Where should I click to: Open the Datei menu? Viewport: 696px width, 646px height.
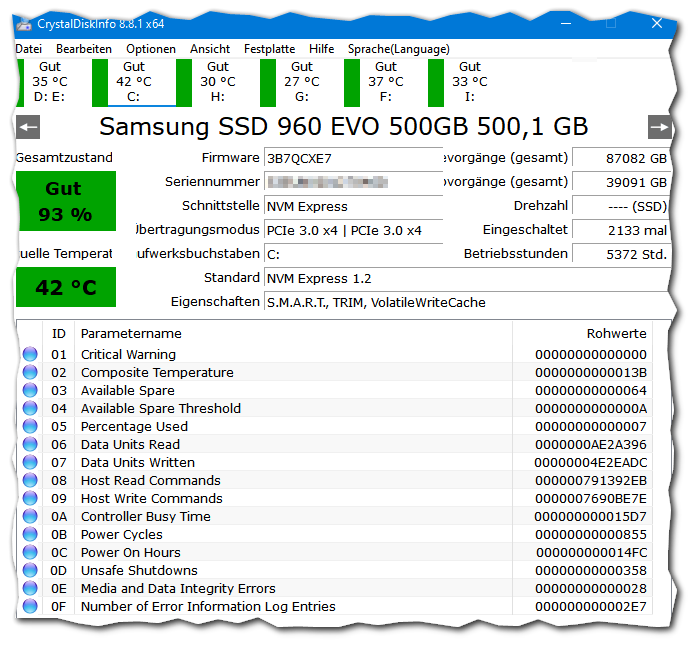click(x=28, y=49)
